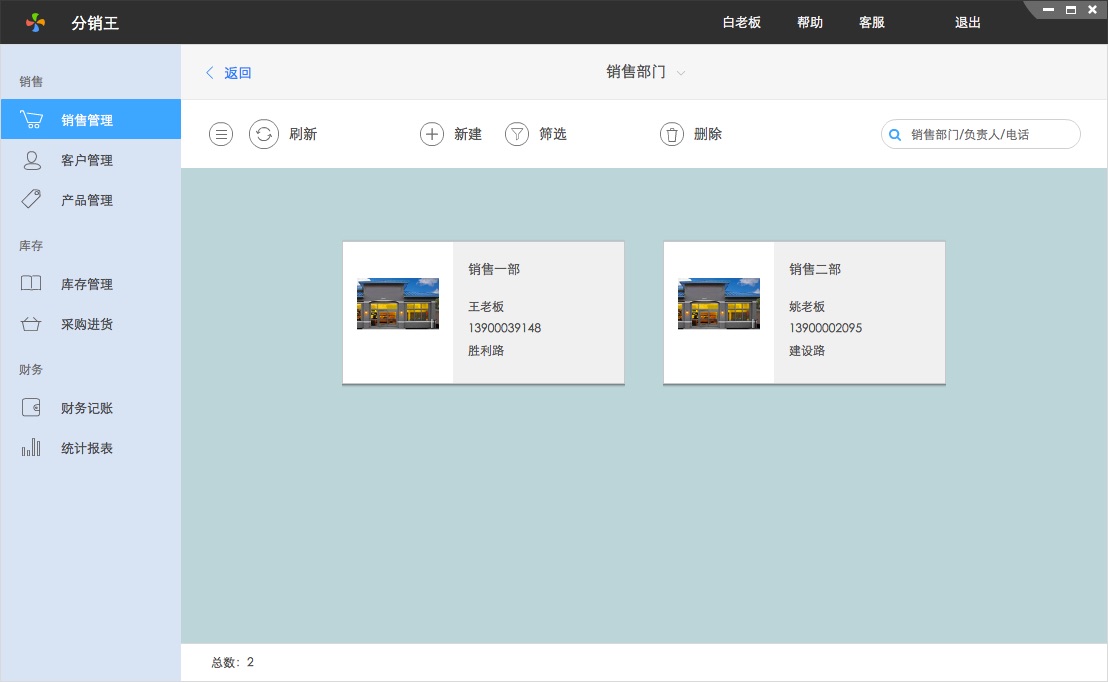Click the book icon for 库存管理
Viewport: 1108px width, 682px height.
tap(32, 284)
